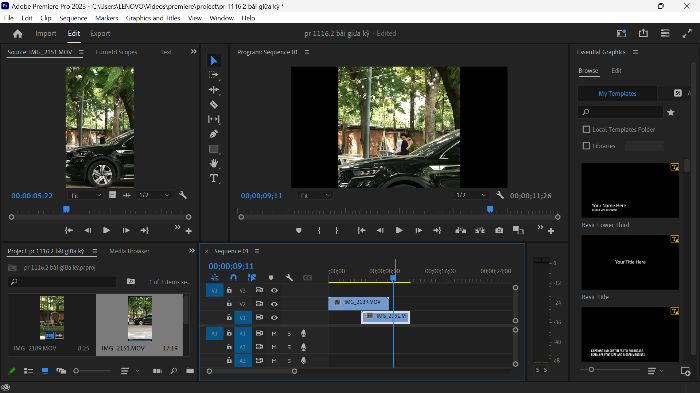
Task: Select the Selection tool arrow
Action: click(214, 60)
